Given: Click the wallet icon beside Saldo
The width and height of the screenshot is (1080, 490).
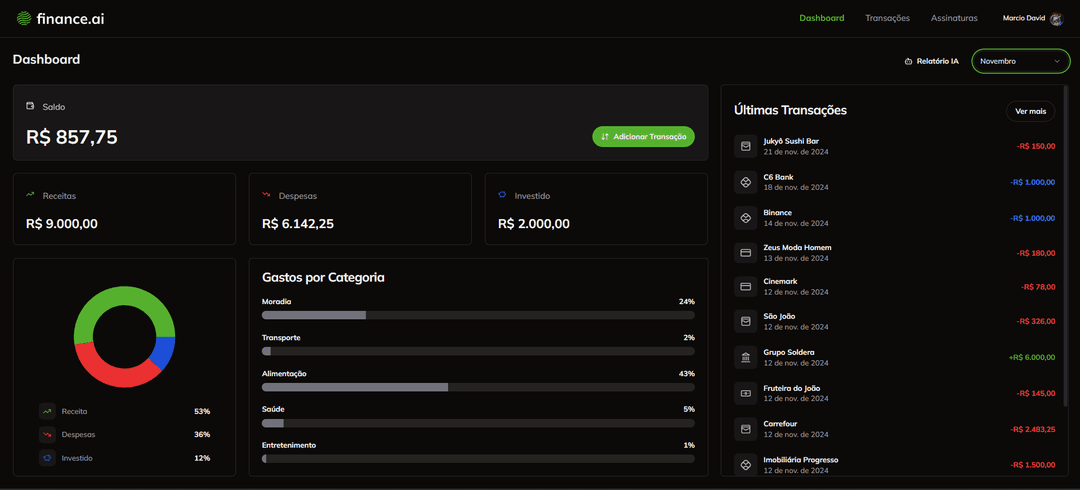Looking at the screenshot, I should click(x=30, y=106).
